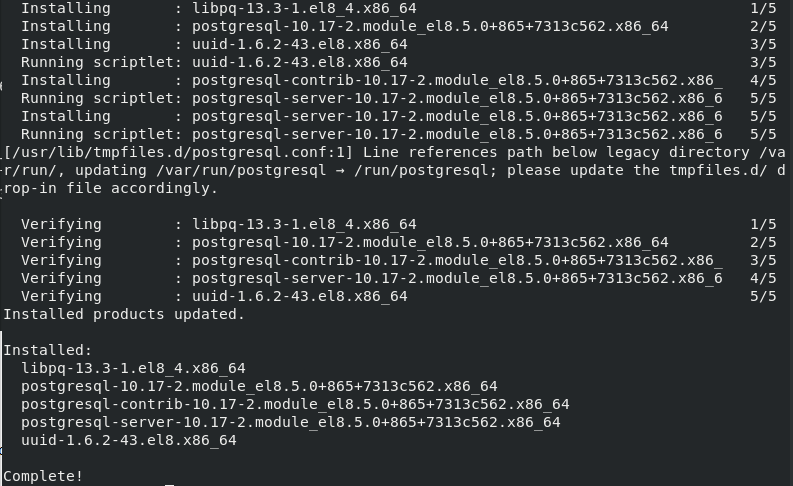Viewport: 793px width, 486px height.
Task: Click installed uuid-1.6.2-43.el8.x86_64 entry
Action: pos(128,440)
